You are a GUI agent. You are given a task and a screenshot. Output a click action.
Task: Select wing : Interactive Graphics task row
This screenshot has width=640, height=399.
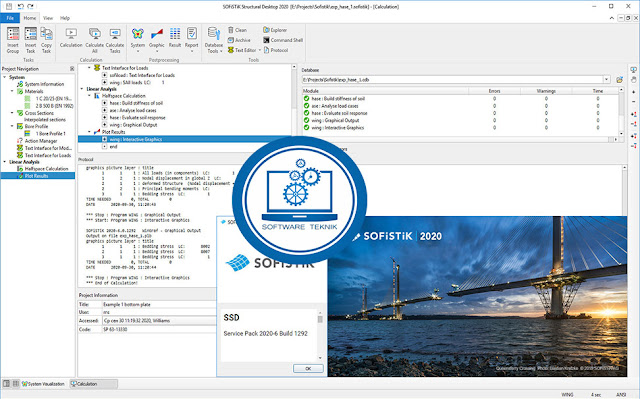tap(184, 139)
